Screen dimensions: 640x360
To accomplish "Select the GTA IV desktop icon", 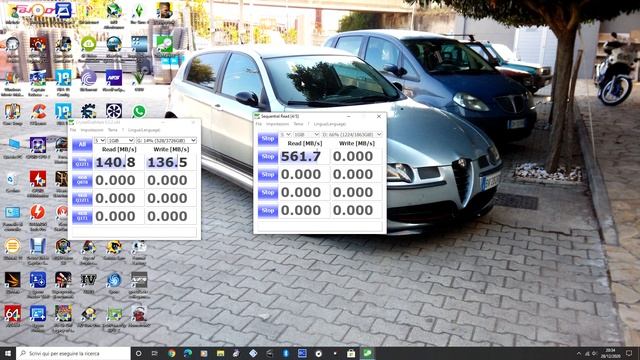I will point(89,280).
